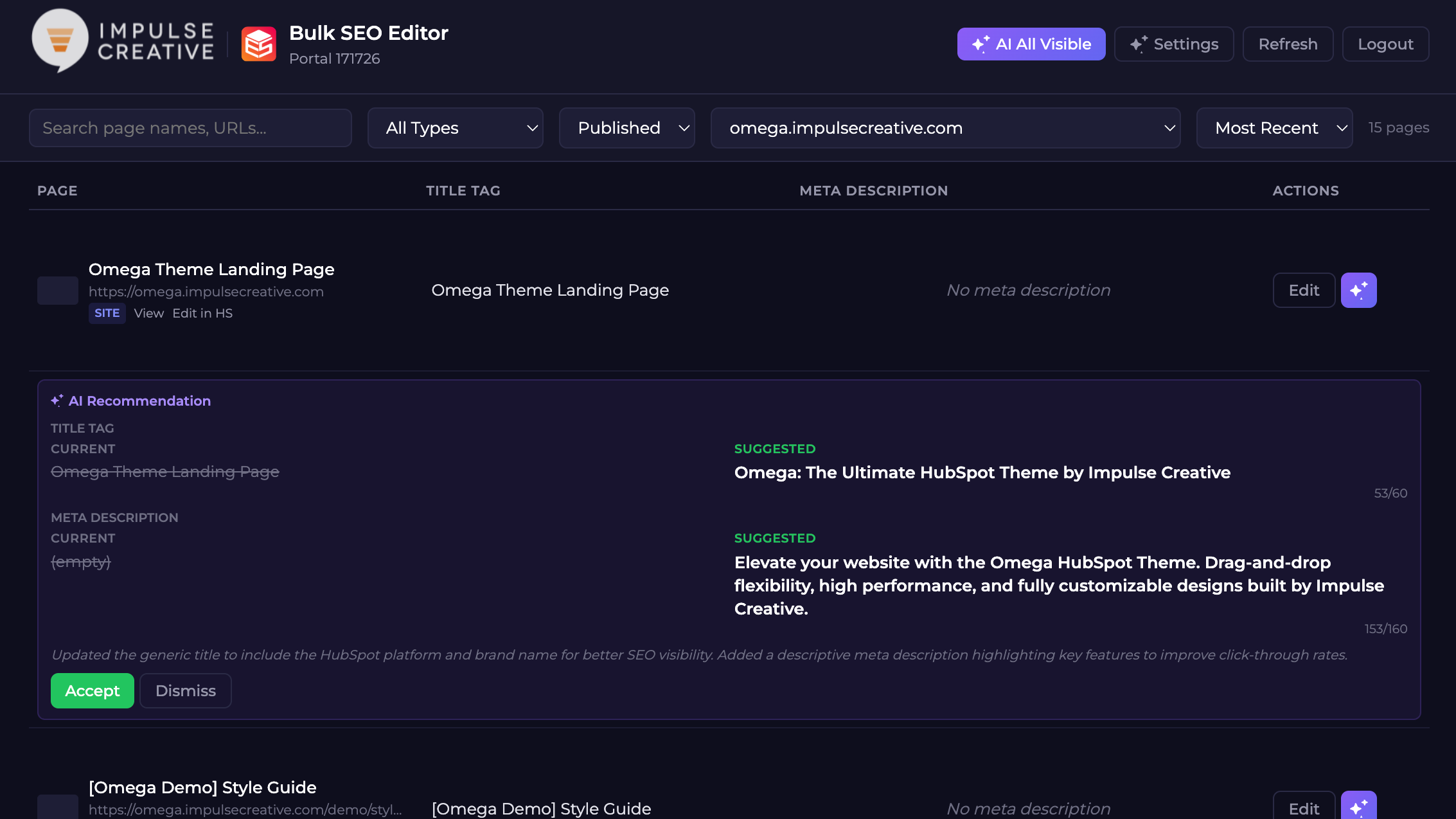Click the 153/160 character count
The image size is (1456, 819).
click(1386, 629)
